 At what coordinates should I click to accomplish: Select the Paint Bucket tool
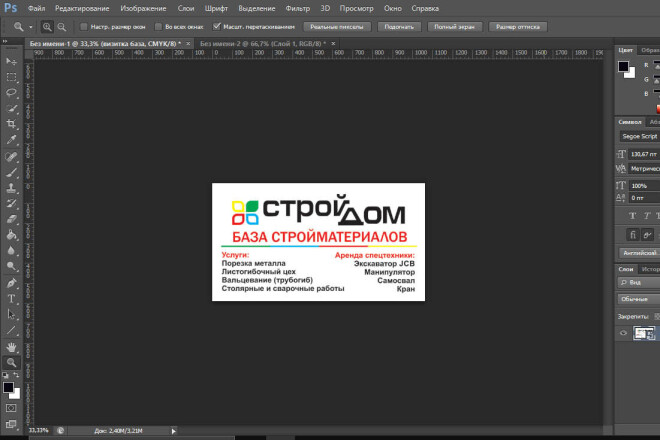(11, 235)
